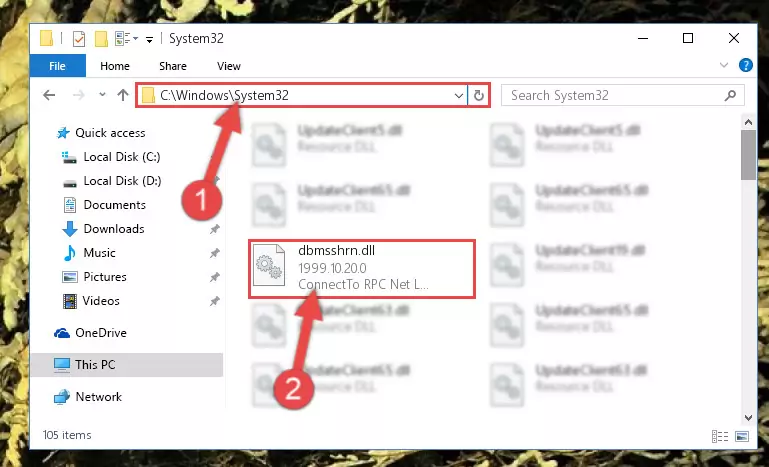The image size is (769, 467).
Task: Switch to Large icons view button
Action: [742, 436]
